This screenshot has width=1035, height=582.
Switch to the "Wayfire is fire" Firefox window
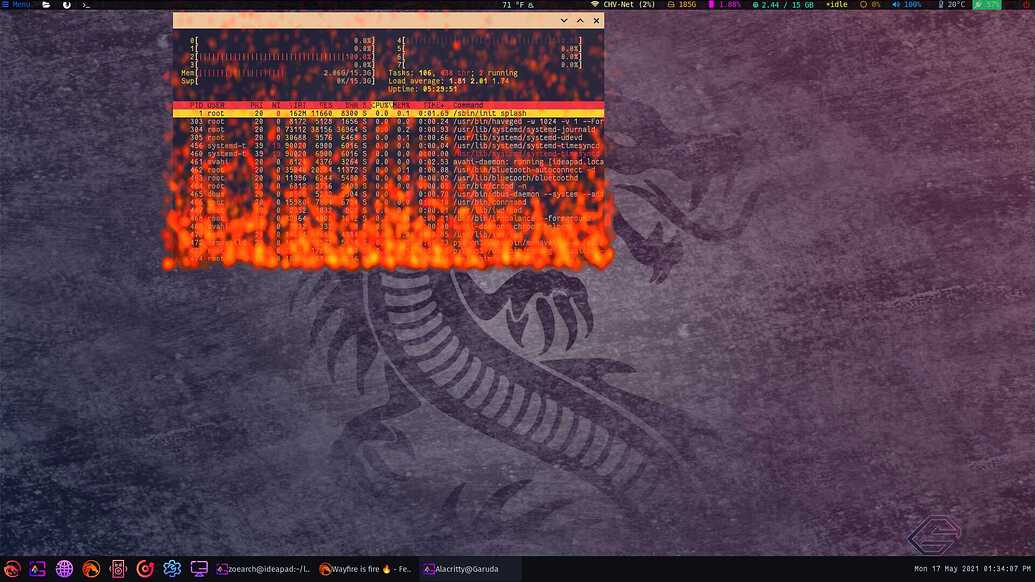pos(365,568)
